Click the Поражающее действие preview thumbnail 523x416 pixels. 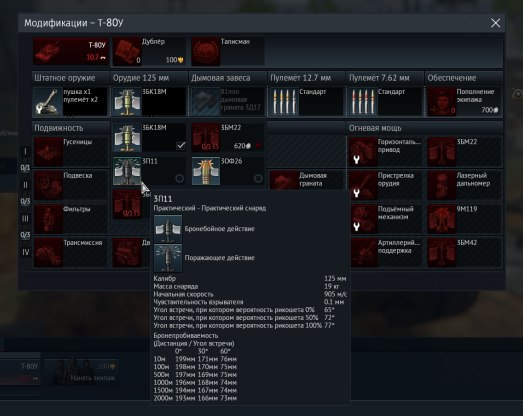(168, 258)
